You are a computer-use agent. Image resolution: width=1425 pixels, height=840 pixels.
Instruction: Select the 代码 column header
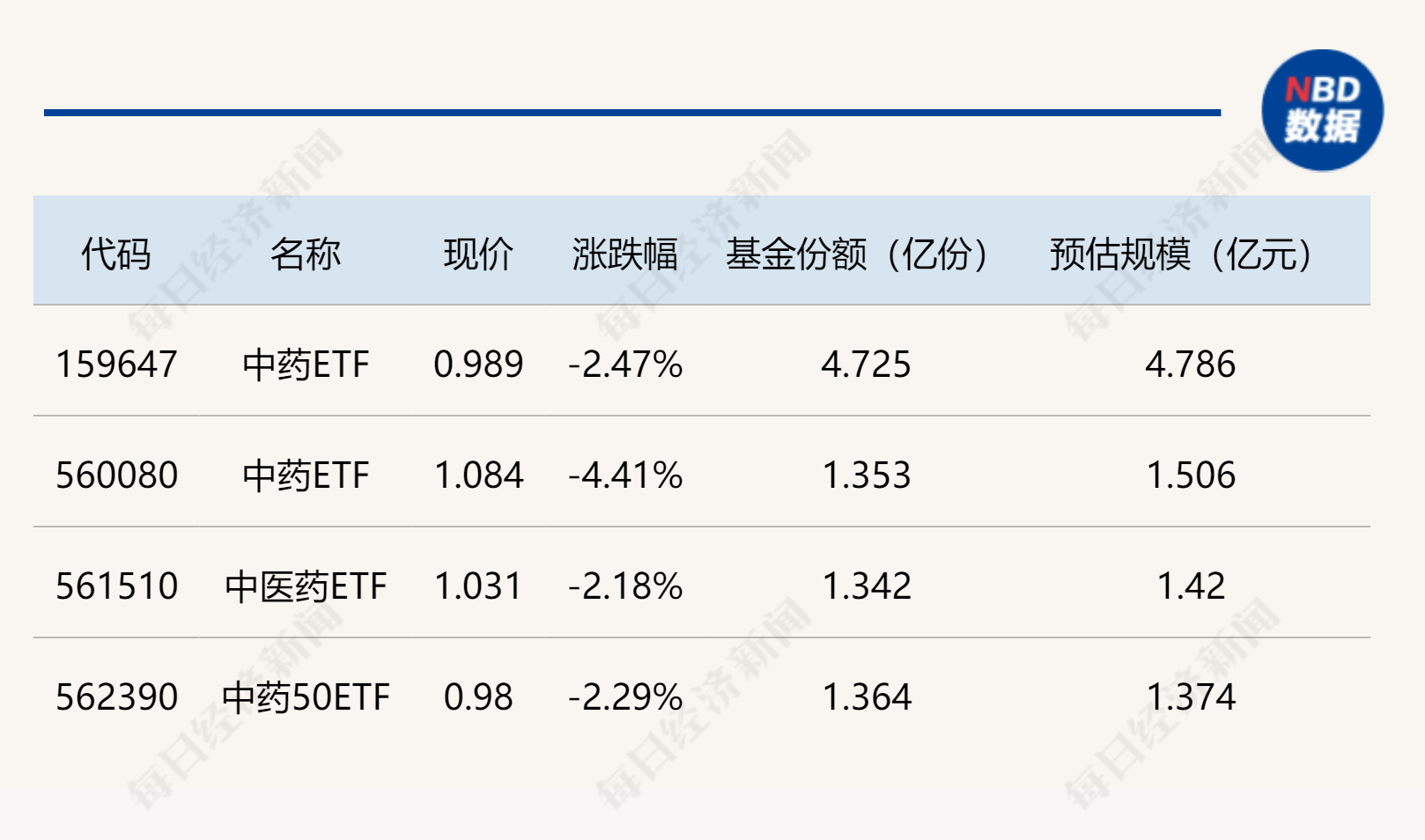click(116, 254)
